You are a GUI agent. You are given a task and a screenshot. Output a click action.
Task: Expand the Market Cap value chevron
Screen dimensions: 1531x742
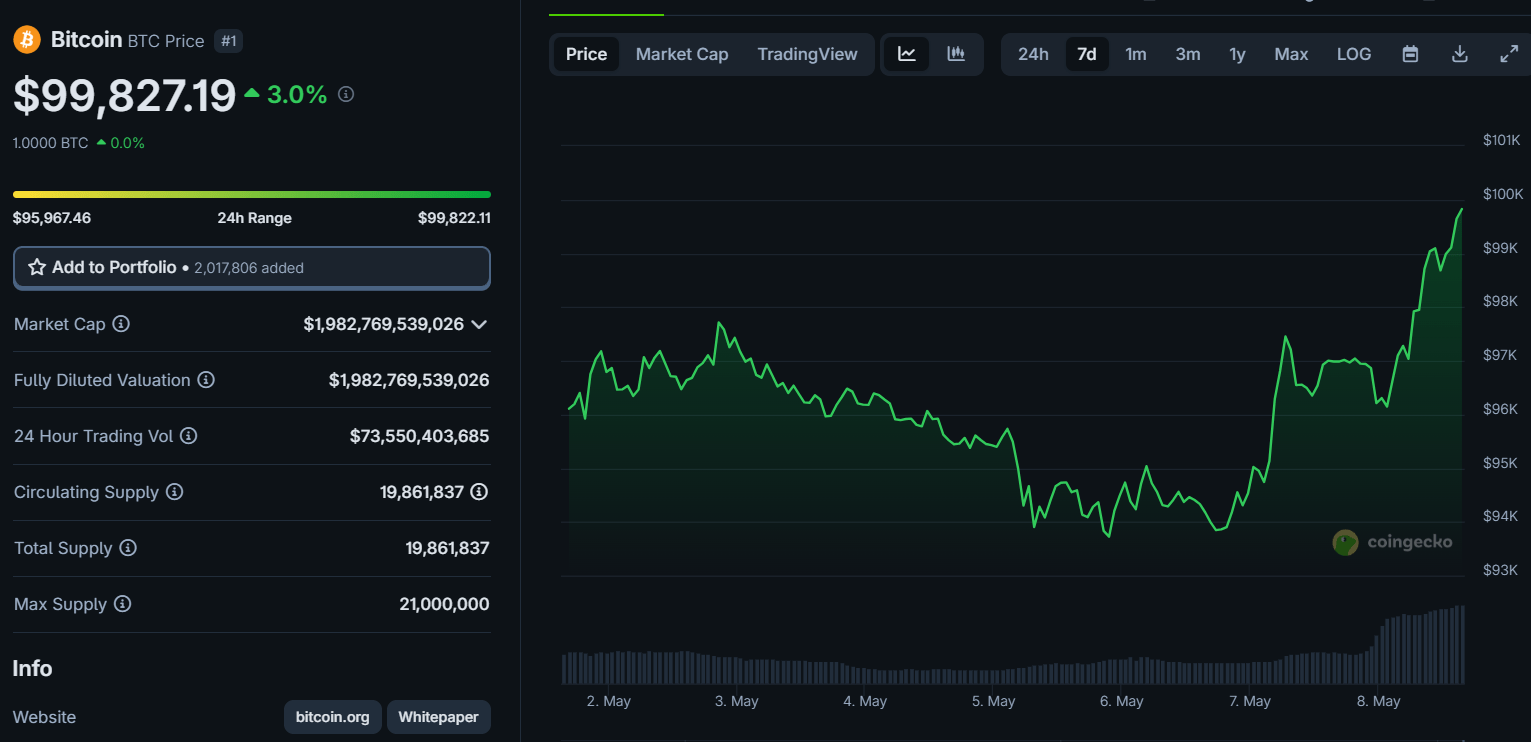(x=479, y=324)
